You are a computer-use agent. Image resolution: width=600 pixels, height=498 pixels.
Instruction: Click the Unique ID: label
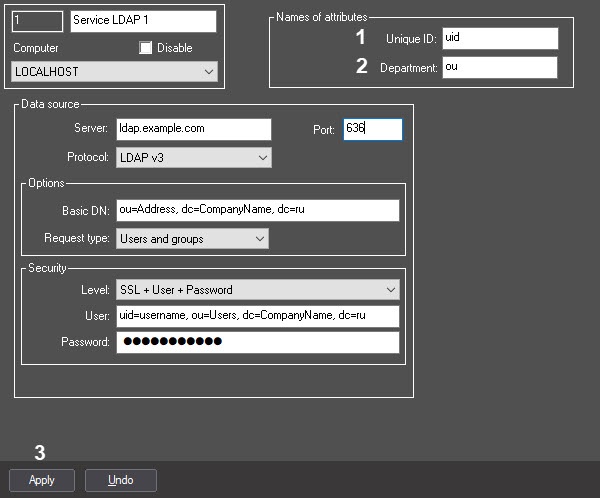(411, 39)
